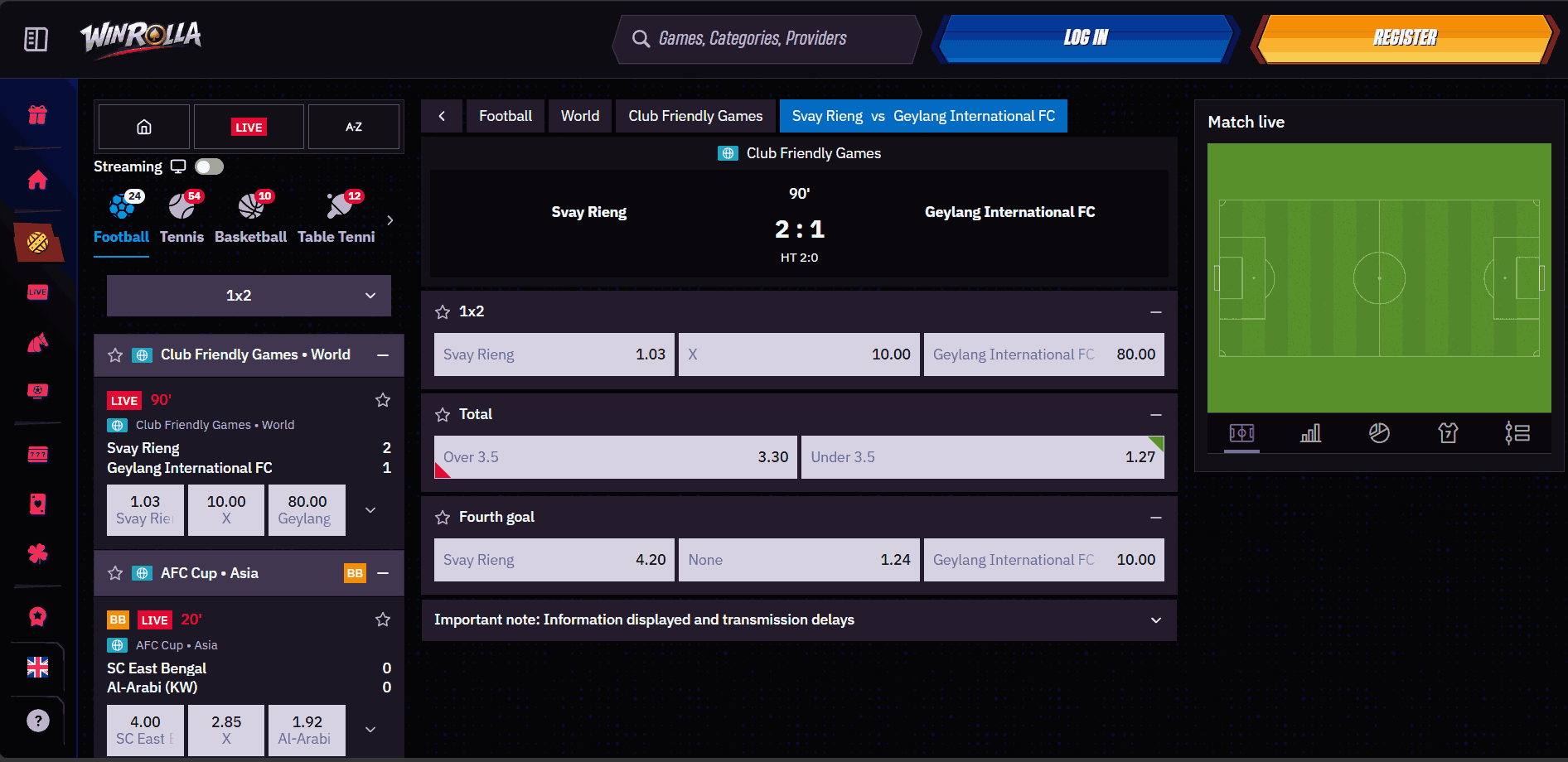Click the WinRolla logo
Image resolution: width=1568 pixels, height=762 pixels.
click(141, 38)
